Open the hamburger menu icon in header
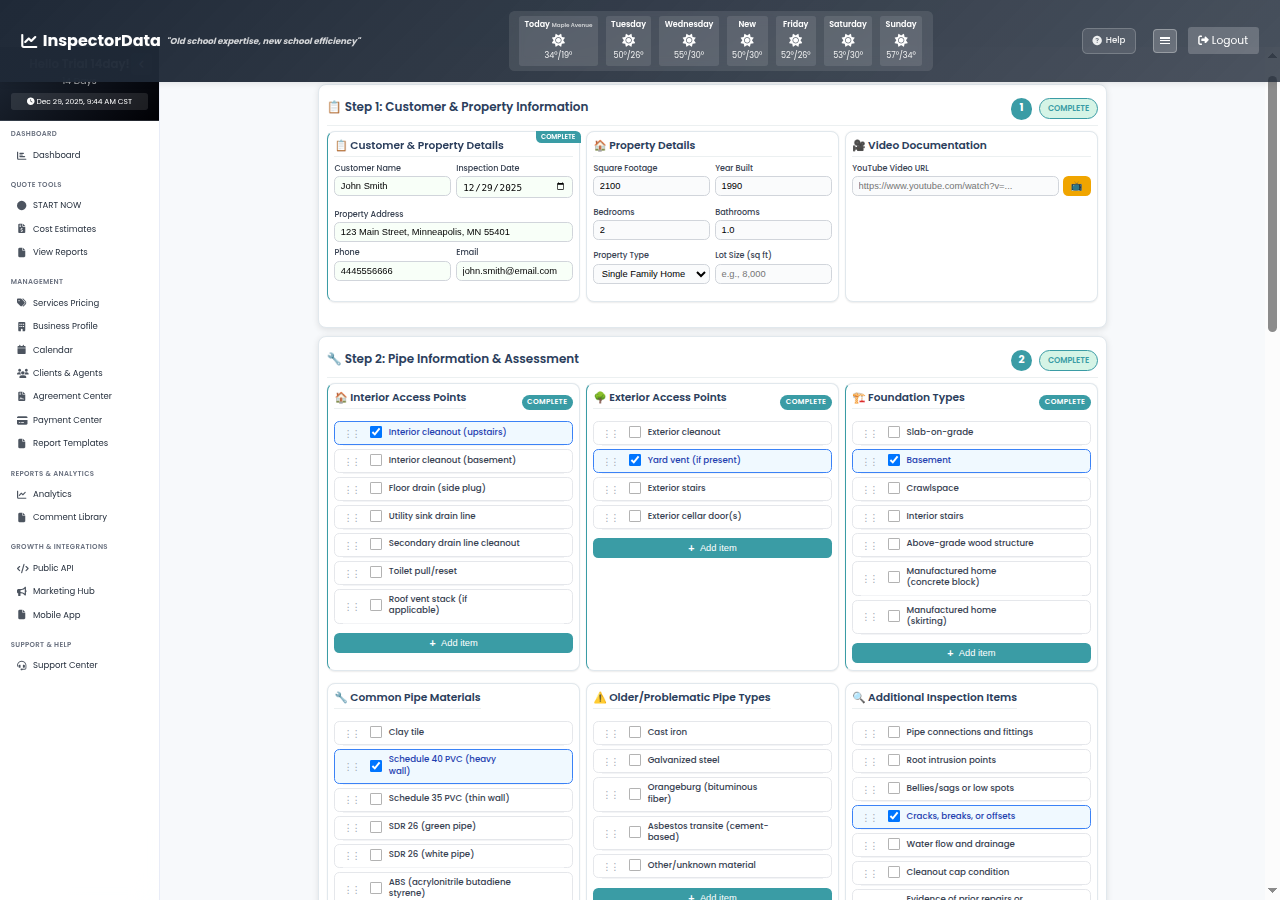 click(x=1164, y=41)
